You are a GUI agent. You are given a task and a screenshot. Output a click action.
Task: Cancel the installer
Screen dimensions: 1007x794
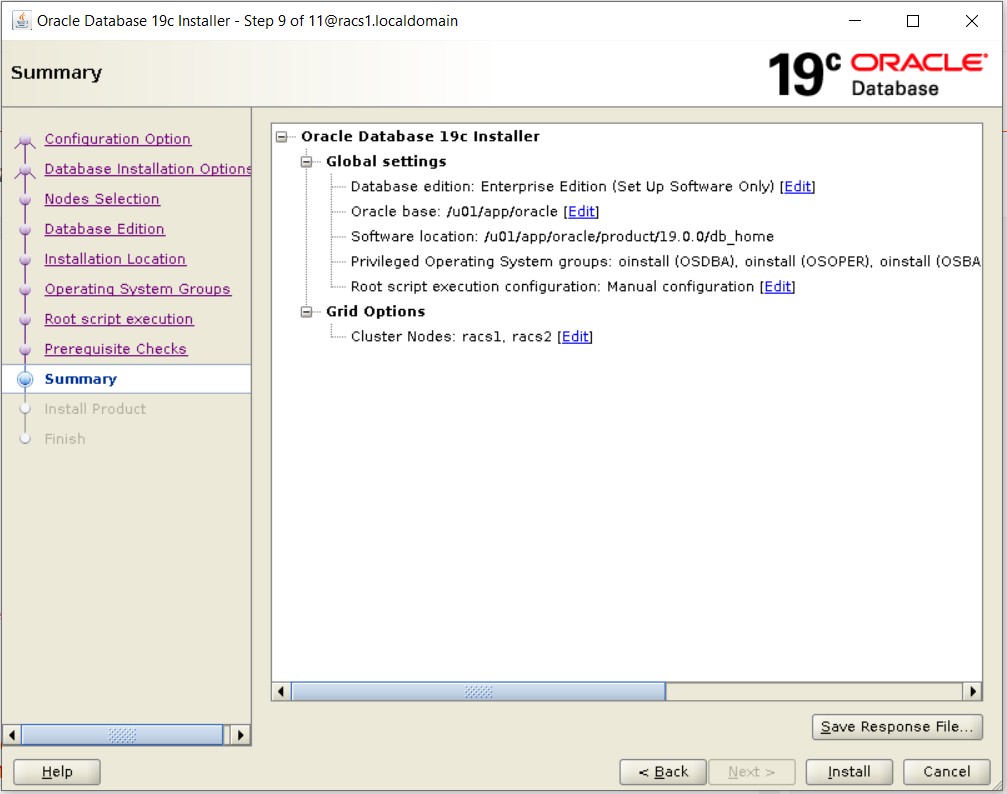tap(947, 772)
